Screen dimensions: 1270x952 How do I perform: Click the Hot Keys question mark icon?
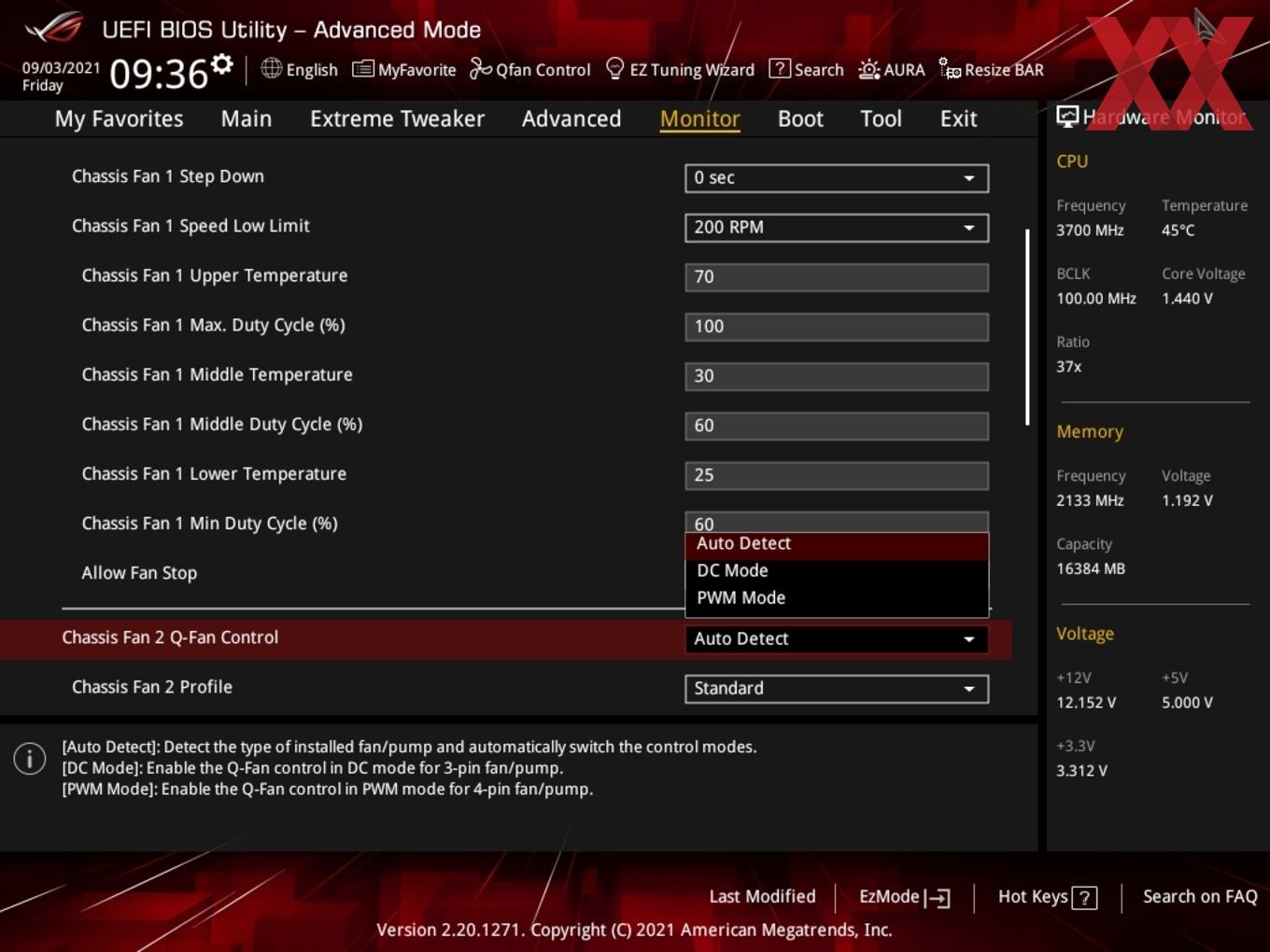coord(1084,898)
